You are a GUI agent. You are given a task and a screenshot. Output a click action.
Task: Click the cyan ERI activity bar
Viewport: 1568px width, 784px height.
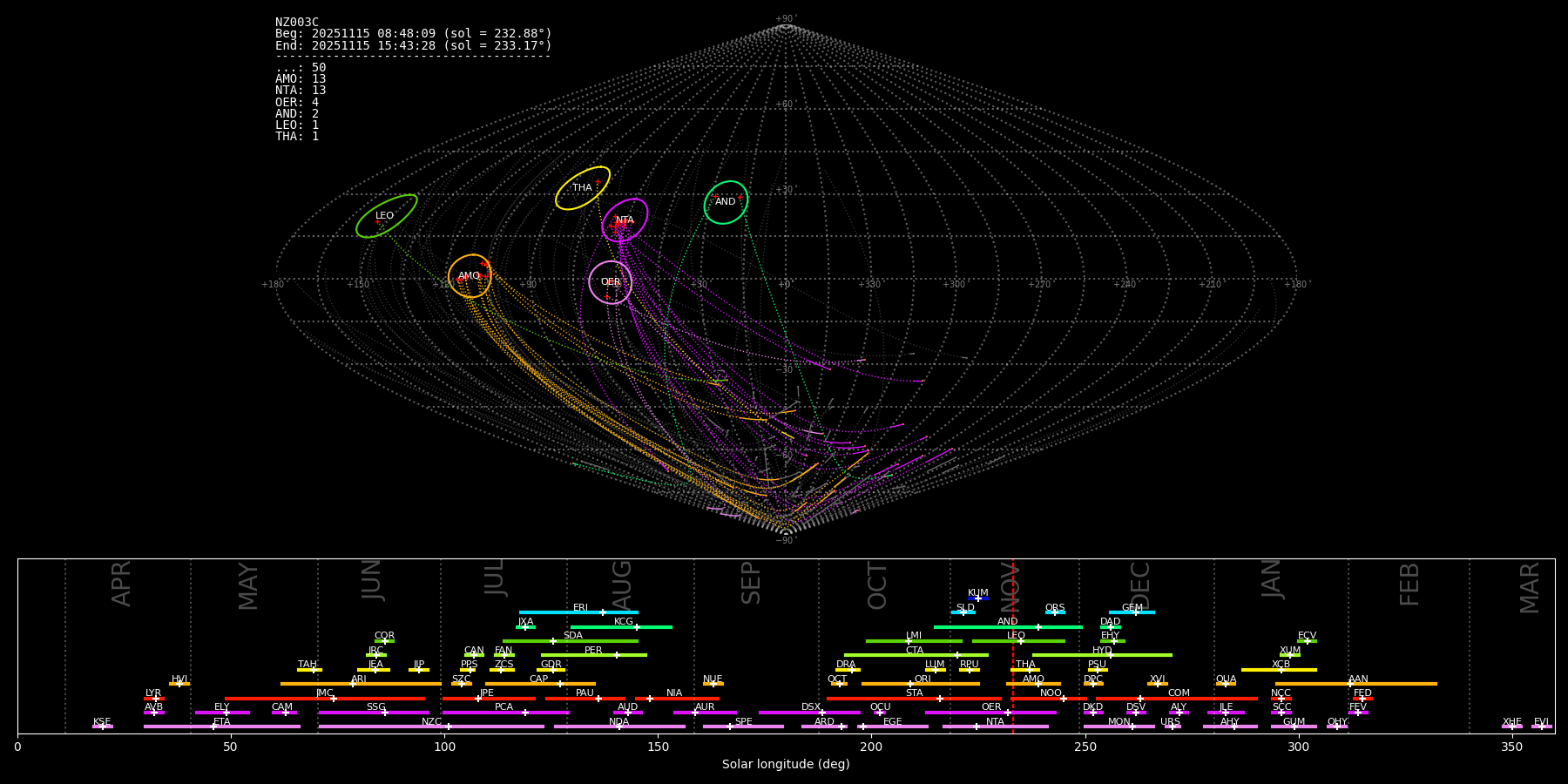click(x=558, y=612)
